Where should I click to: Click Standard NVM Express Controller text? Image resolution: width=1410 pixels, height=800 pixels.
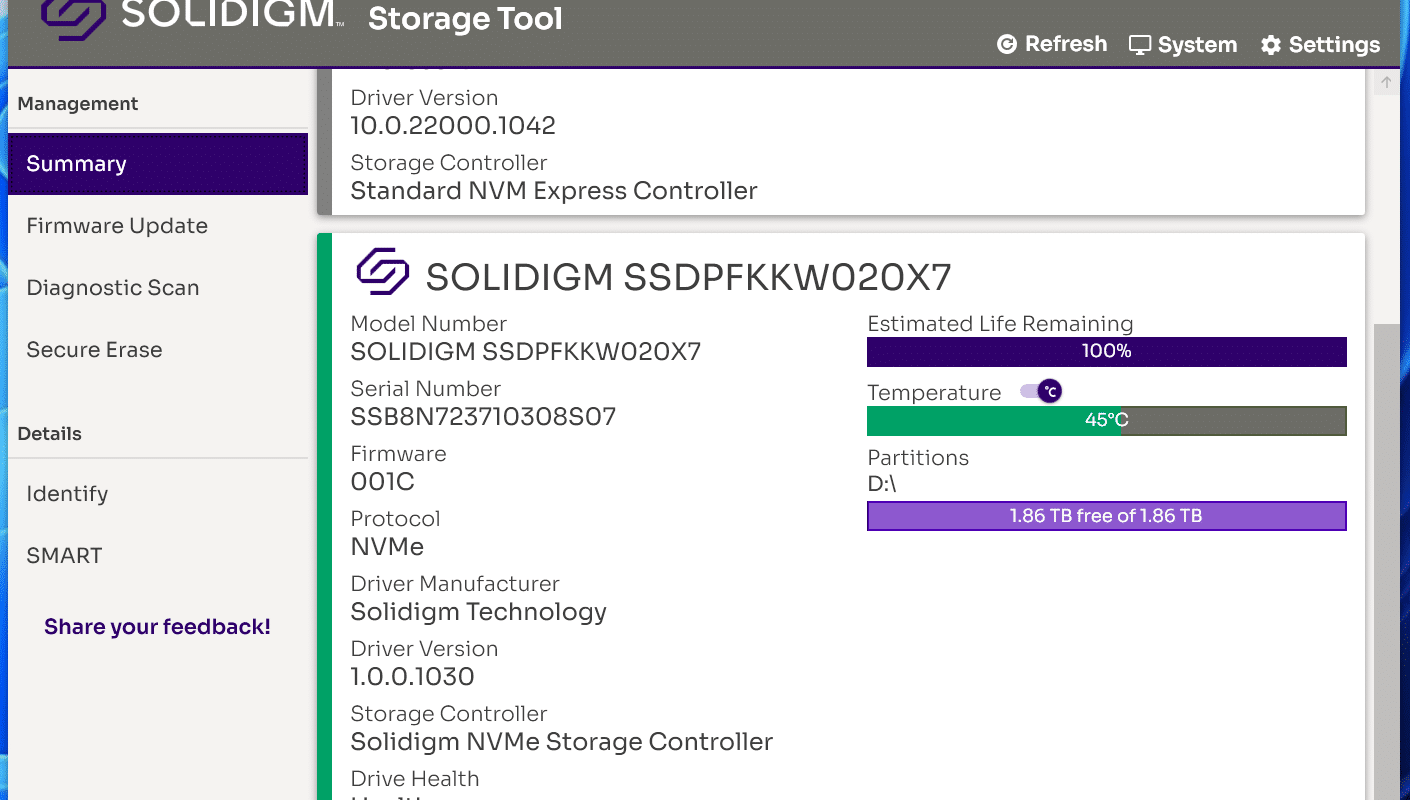click(x=554, y=191)
